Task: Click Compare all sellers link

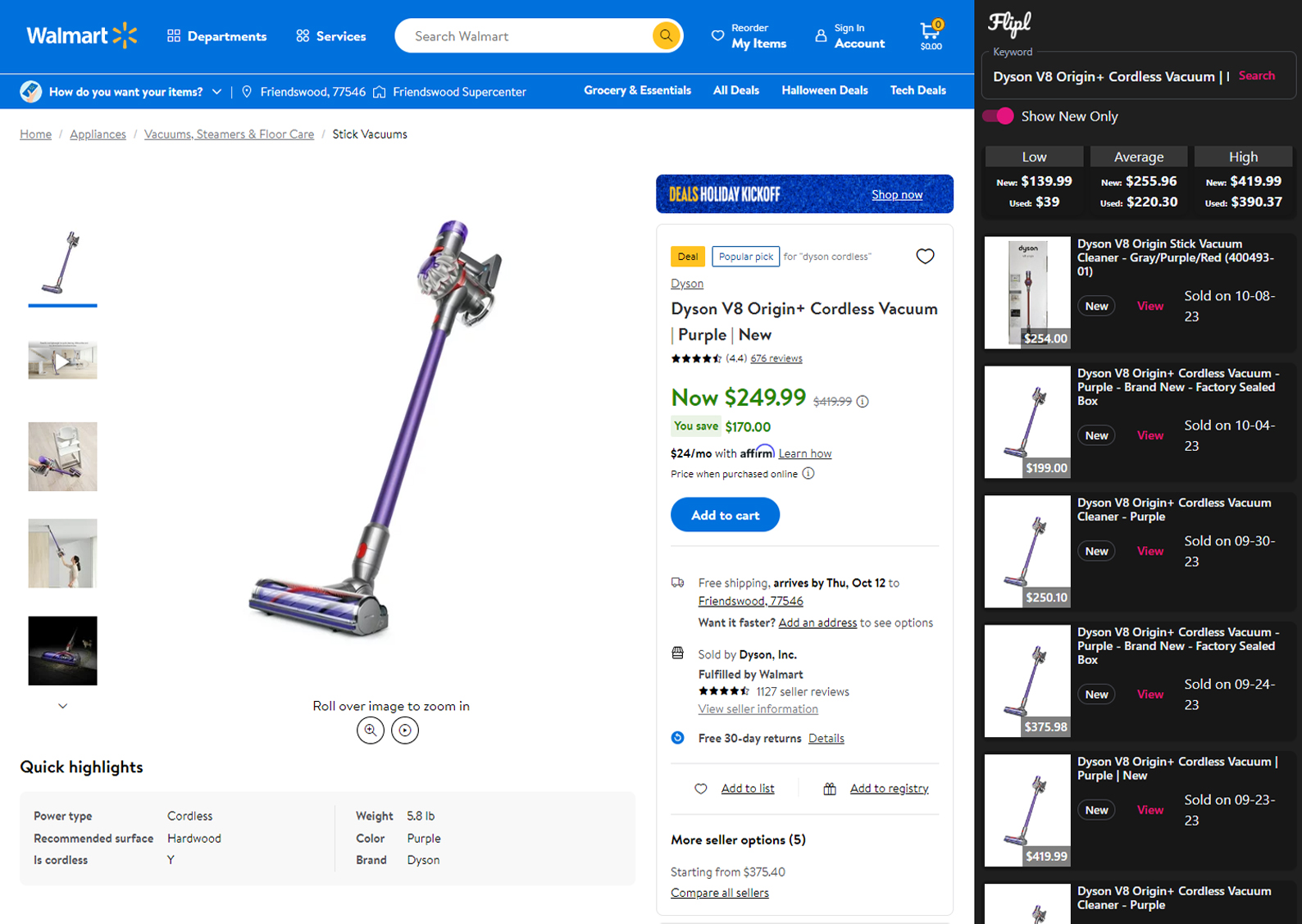Action: [x=719, y=893]
